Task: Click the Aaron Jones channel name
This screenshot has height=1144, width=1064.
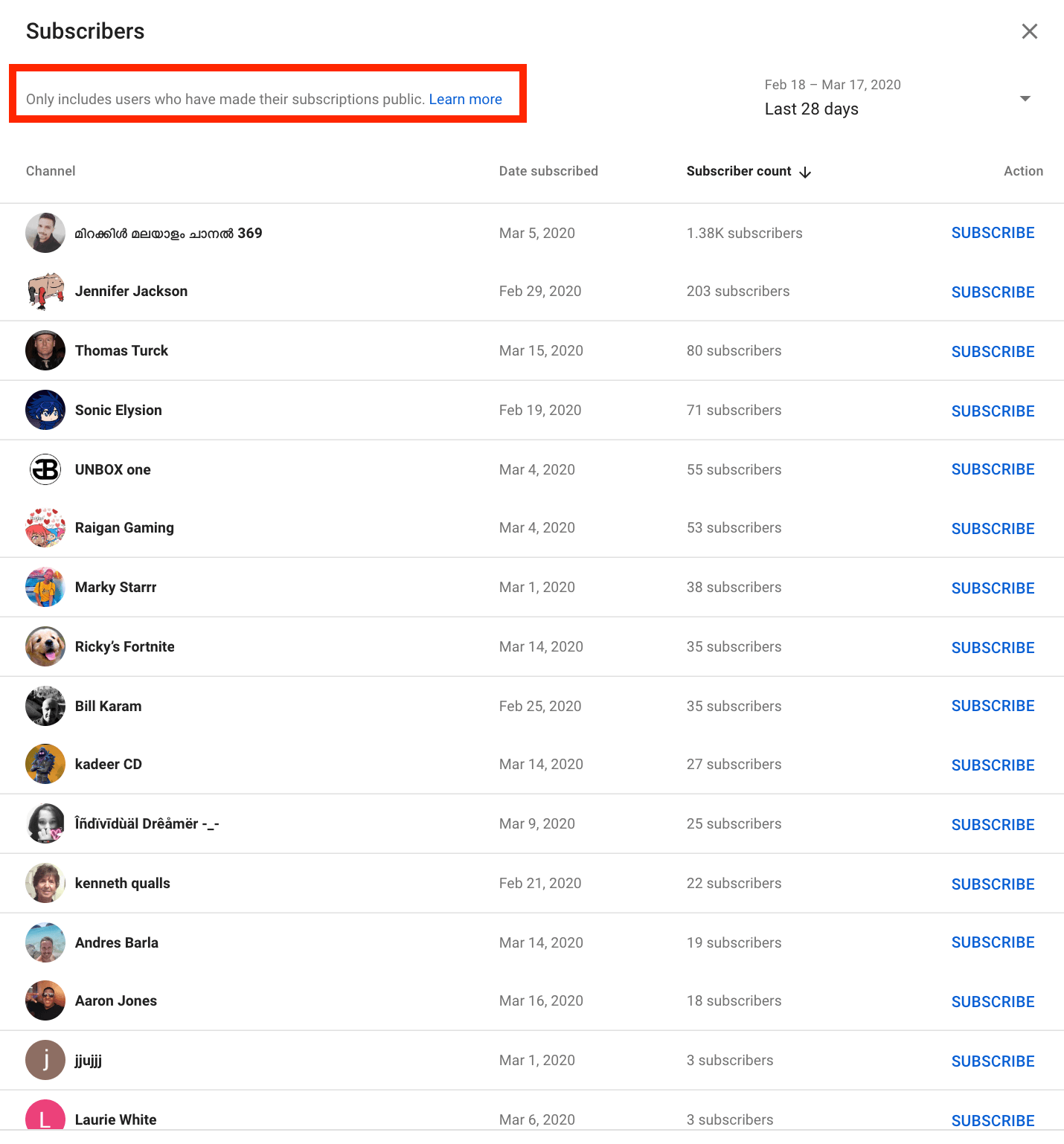Action: coord(116,1001)
